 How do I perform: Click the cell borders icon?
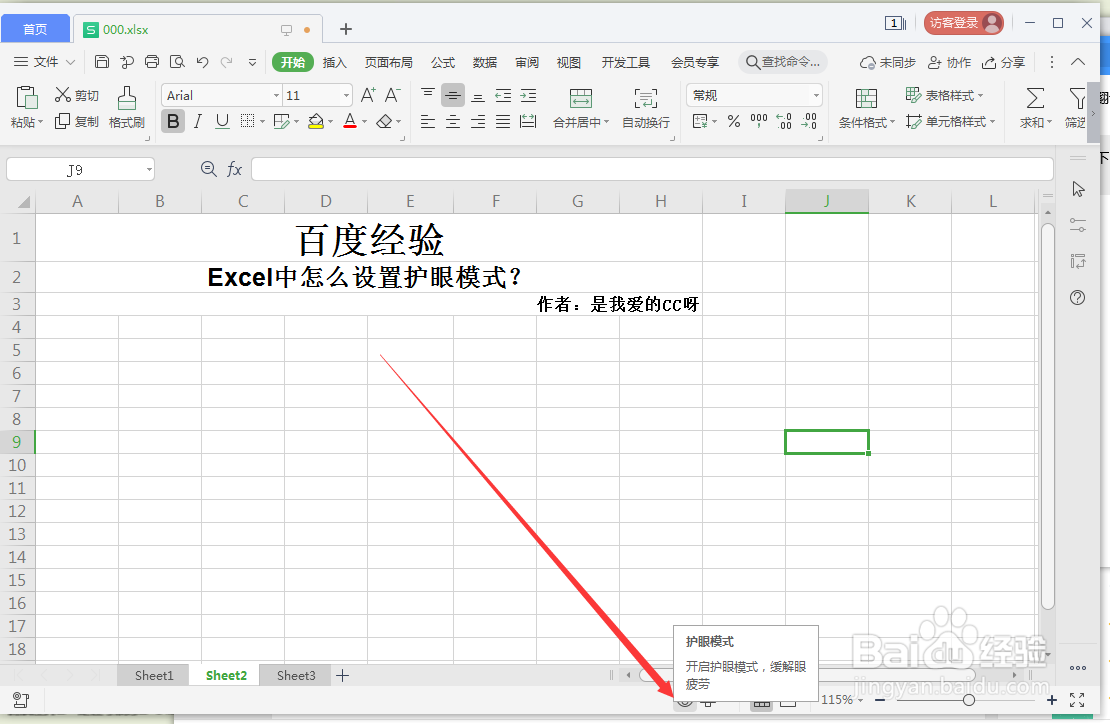tap(247, 122)
